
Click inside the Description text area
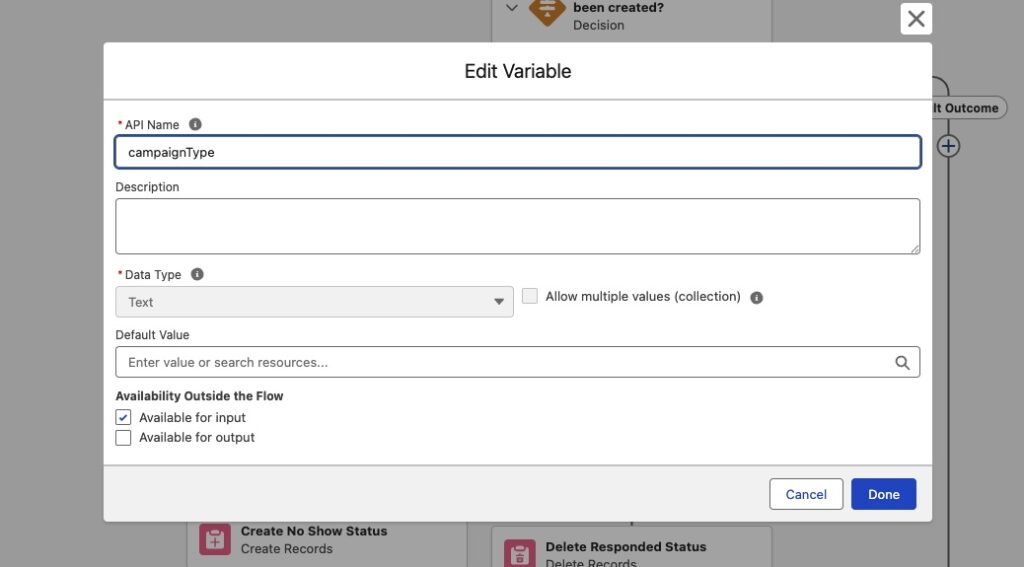[x=517, y=225]
